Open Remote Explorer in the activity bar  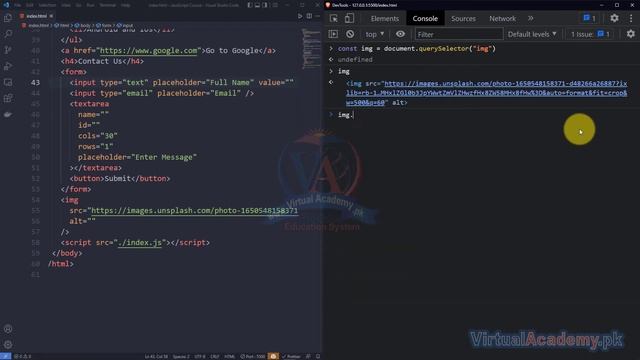[x=8, y=82]
